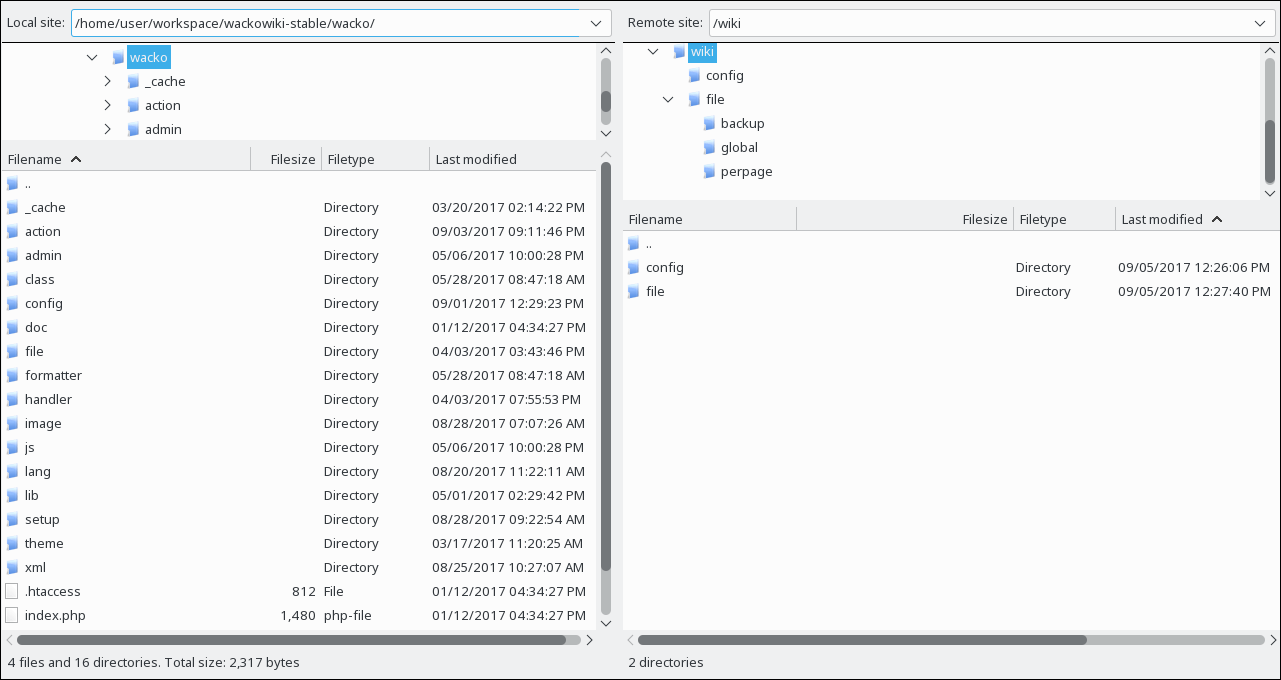Screen dimensions: 1281x680
Task: Click the setup folder icon in local list
Action: click(12, 519)
